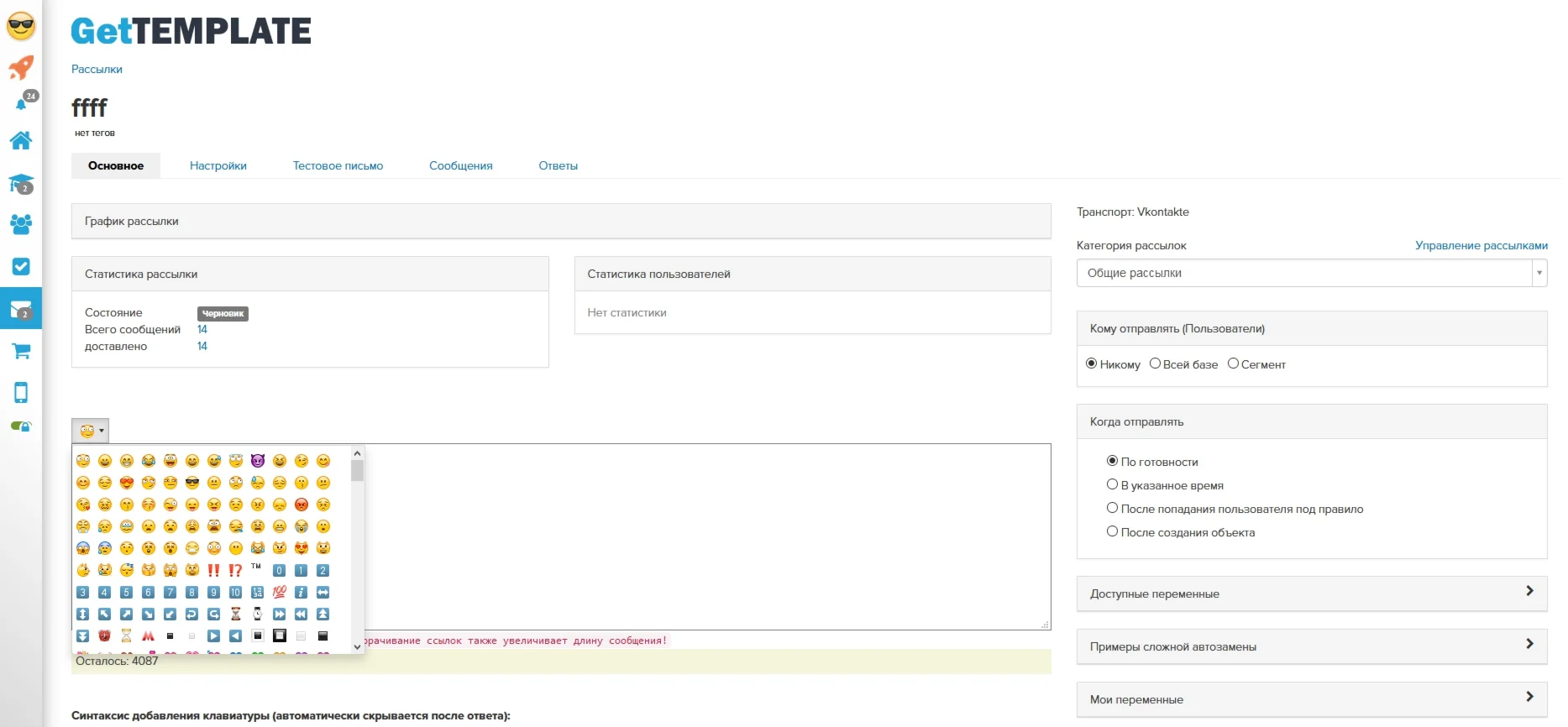The height and width of the screenshot is (727, 1568).
Task: Open the mobile phone icon in sidebar
Action: coord(21,392)
